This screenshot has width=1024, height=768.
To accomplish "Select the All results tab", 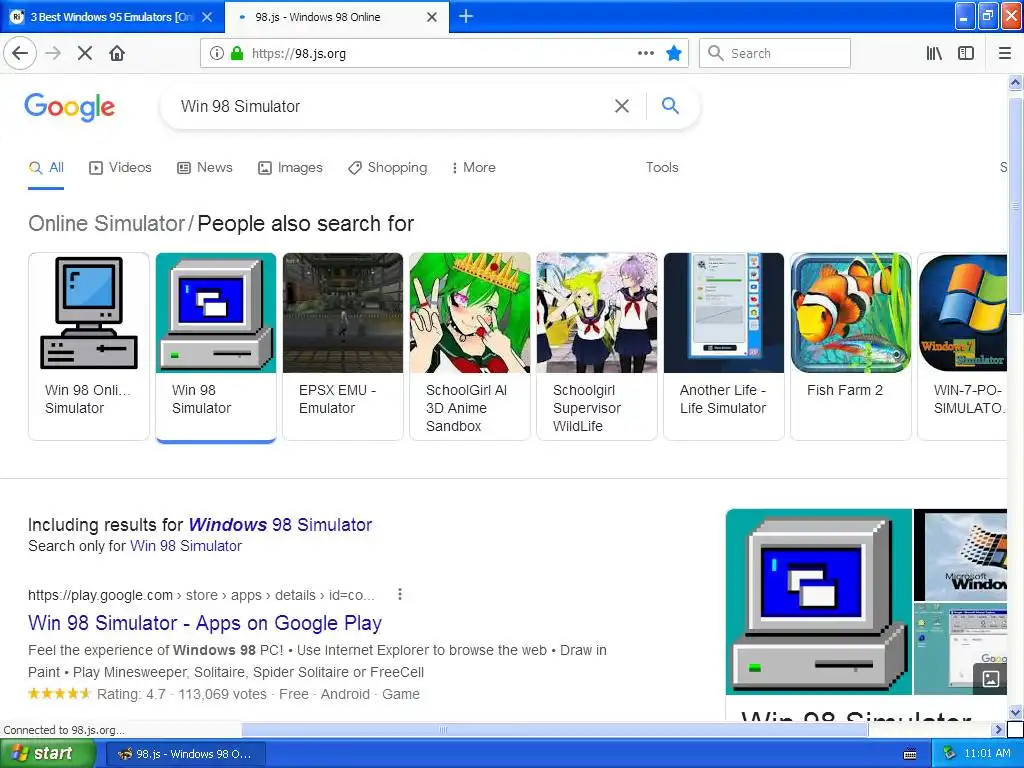I will [46, 168].
